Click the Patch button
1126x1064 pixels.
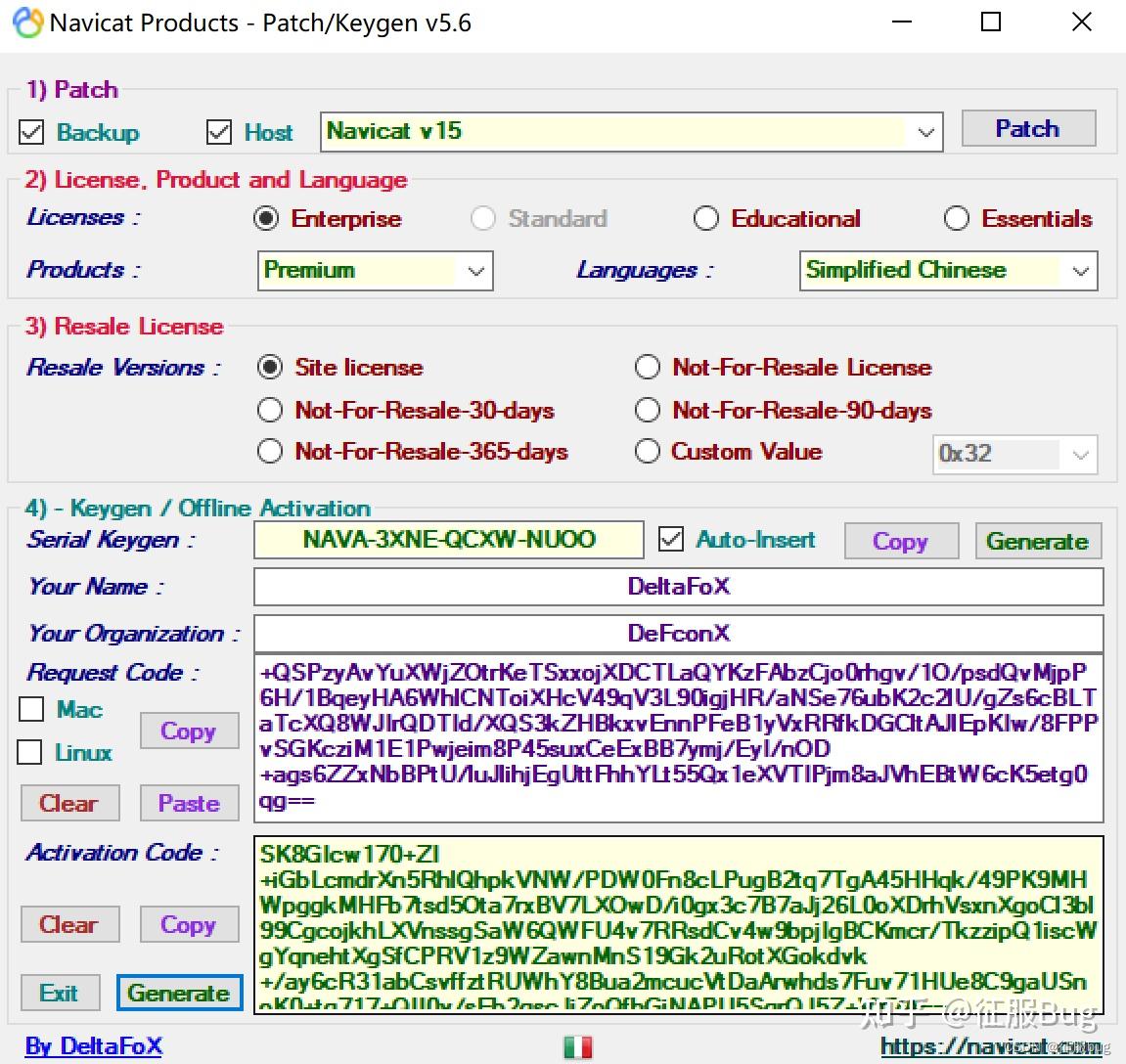click(1028, 128)
